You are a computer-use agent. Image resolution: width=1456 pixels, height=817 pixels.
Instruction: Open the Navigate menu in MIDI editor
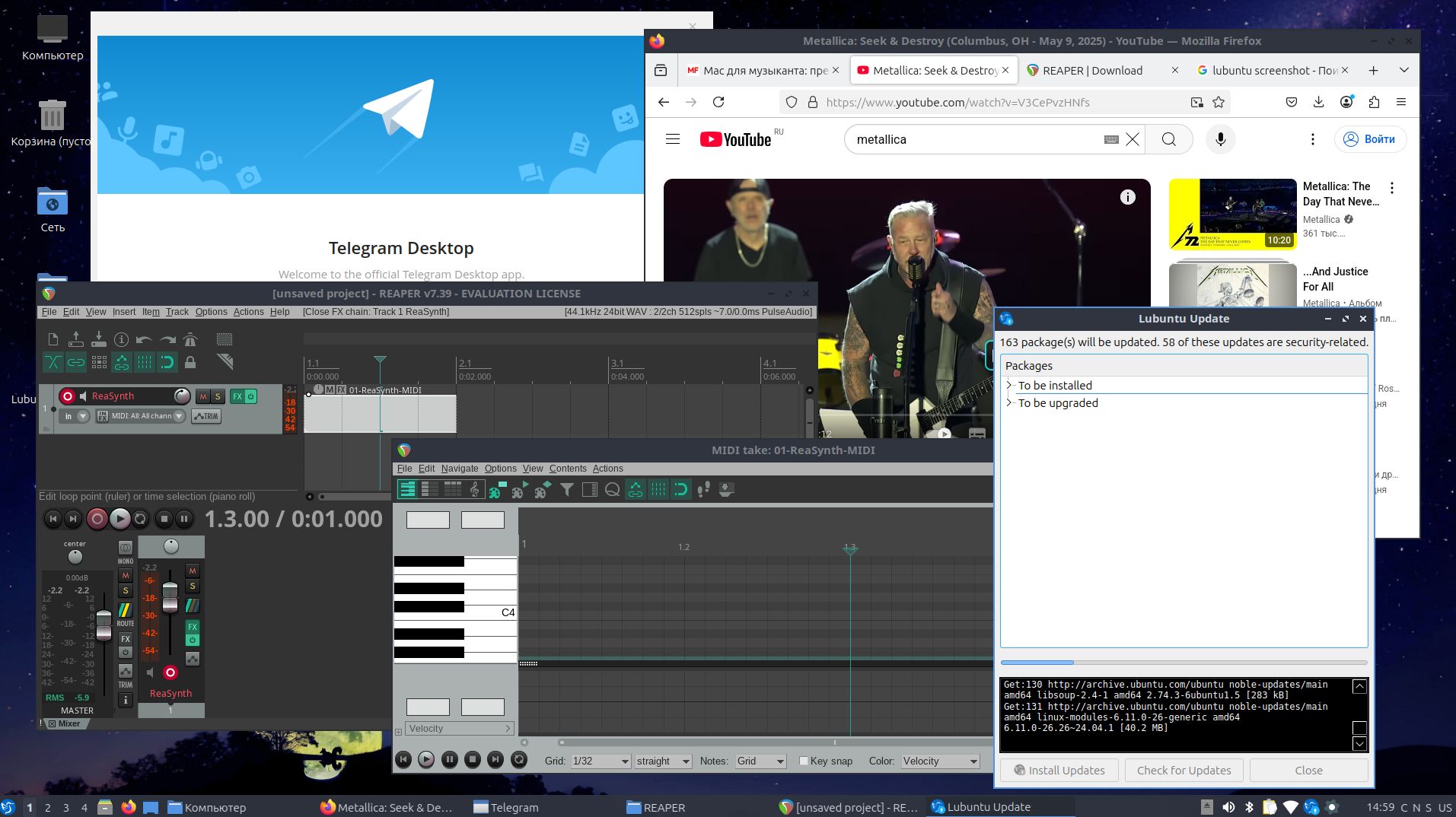pyautogui.click(x=460, y=469)
